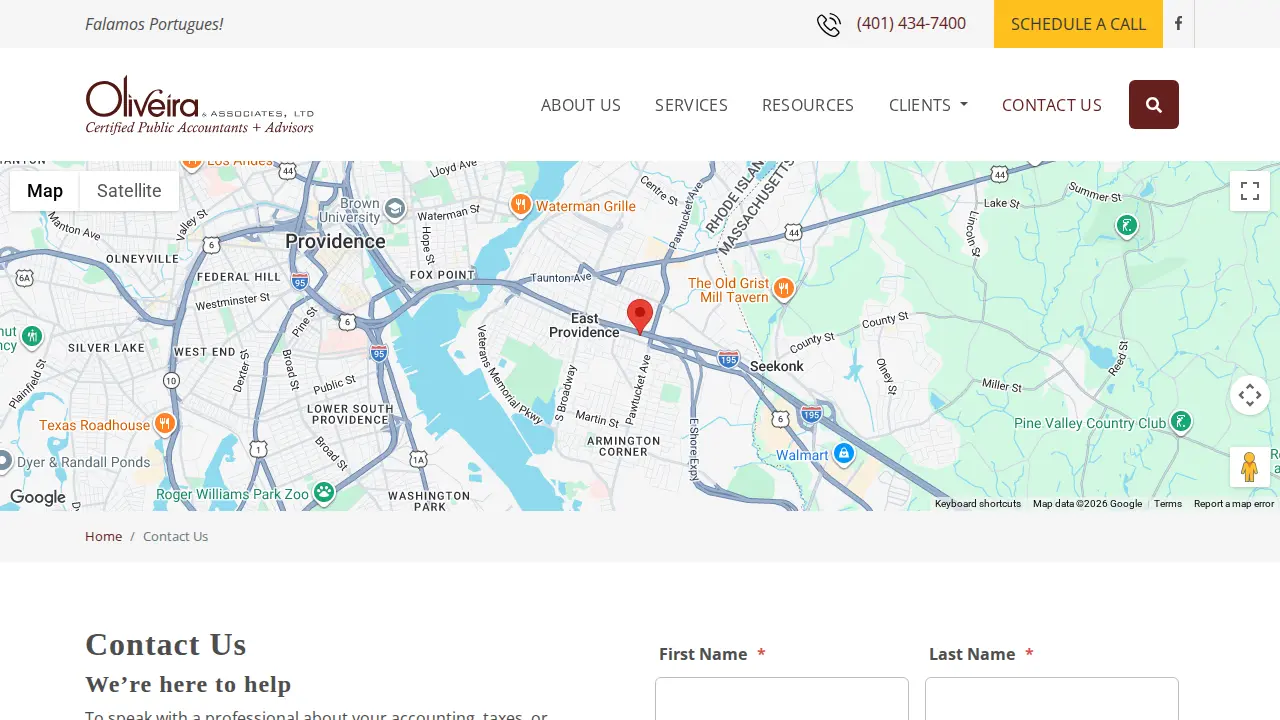
Task: Switch map to Satellite view
Action: click(x=129, y=191)
